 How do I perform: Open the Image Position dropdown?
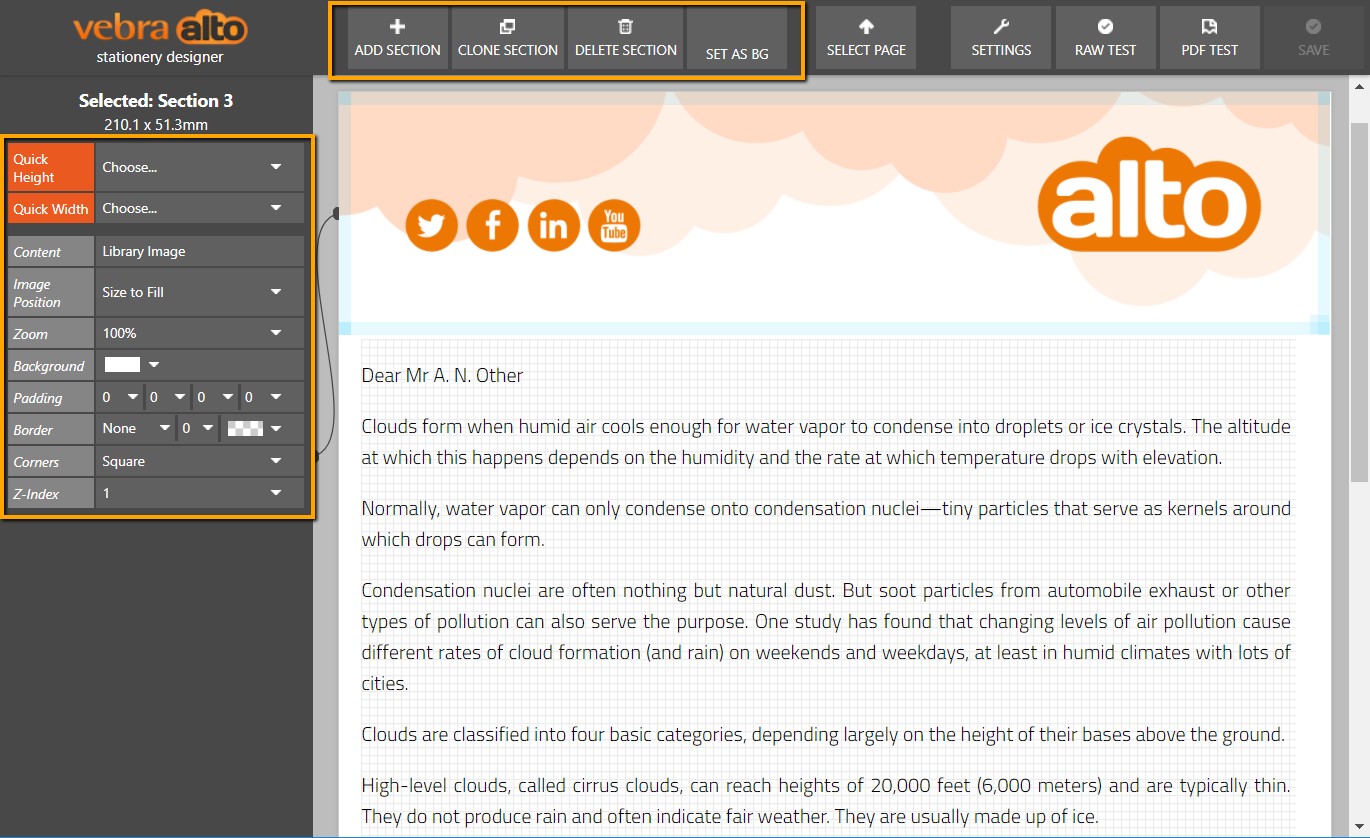(199, 292)
